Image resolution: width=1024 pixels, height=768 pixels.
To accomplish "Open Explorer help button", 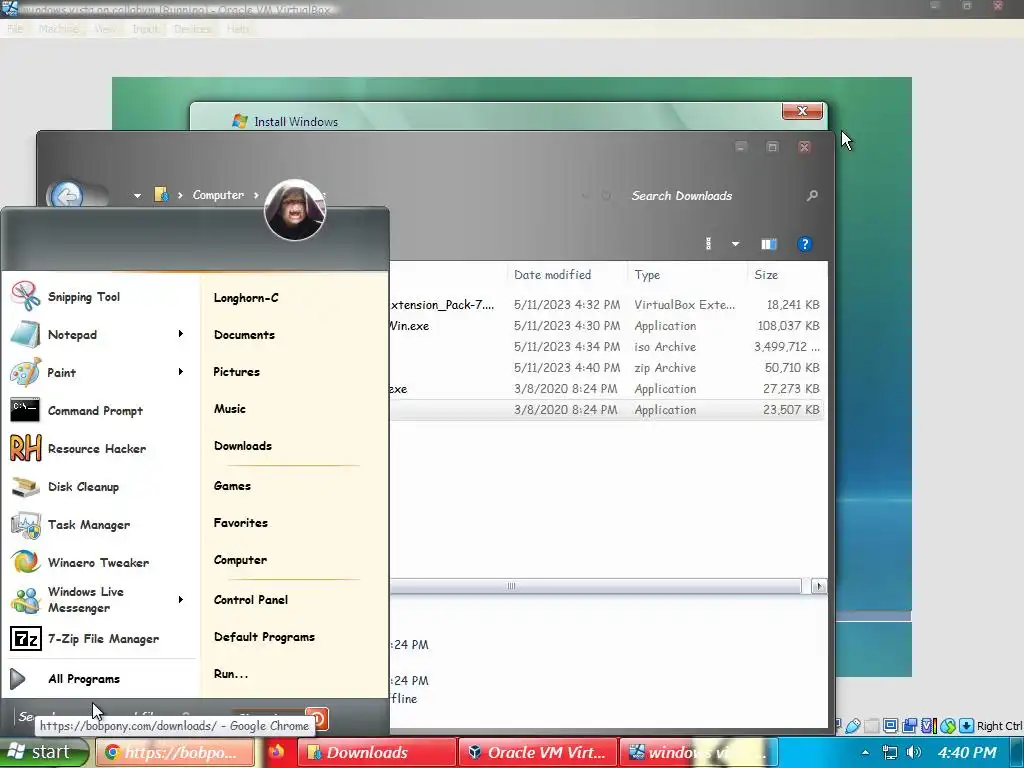I will [805, 244].
